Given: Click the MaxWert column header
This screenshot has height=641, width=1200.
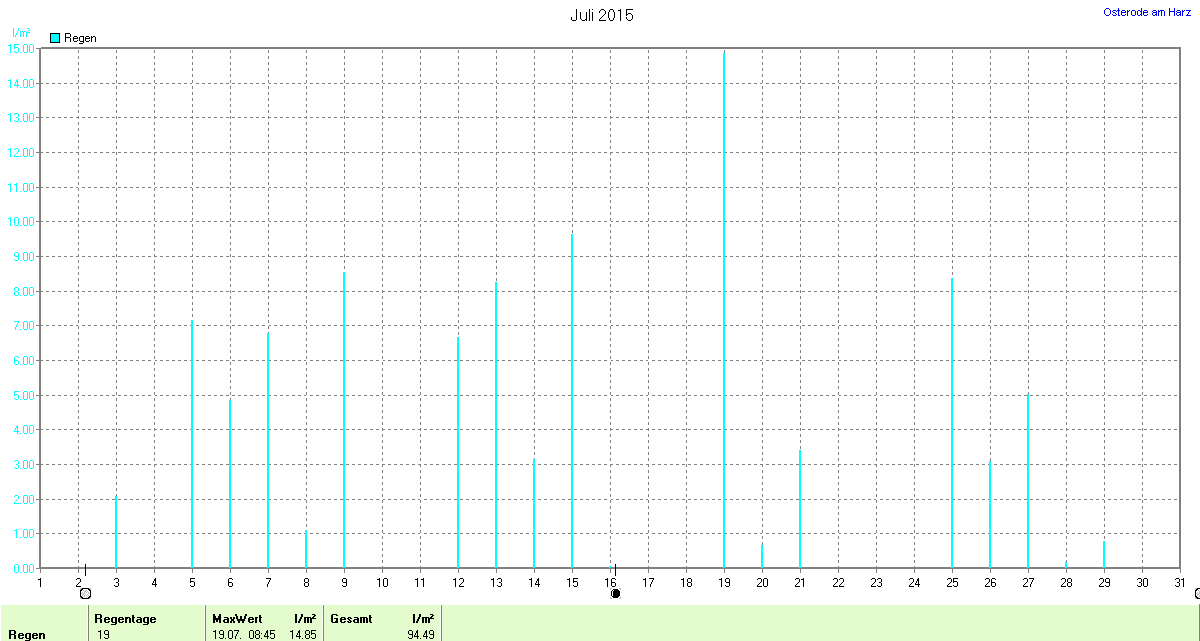Looking at the screenshot, I should [x=237, y=619].
